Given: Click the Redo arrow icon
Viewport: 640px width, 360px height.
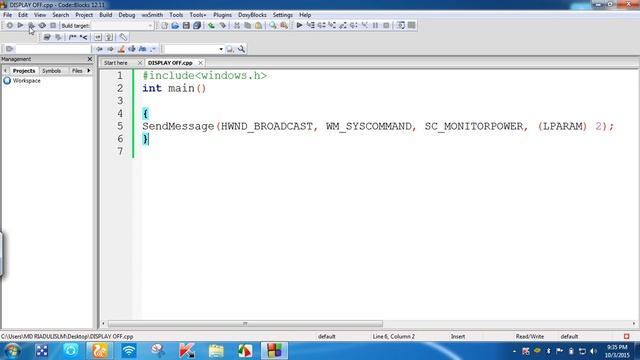Looking at the screenshot, I should [x=222, y=25].
